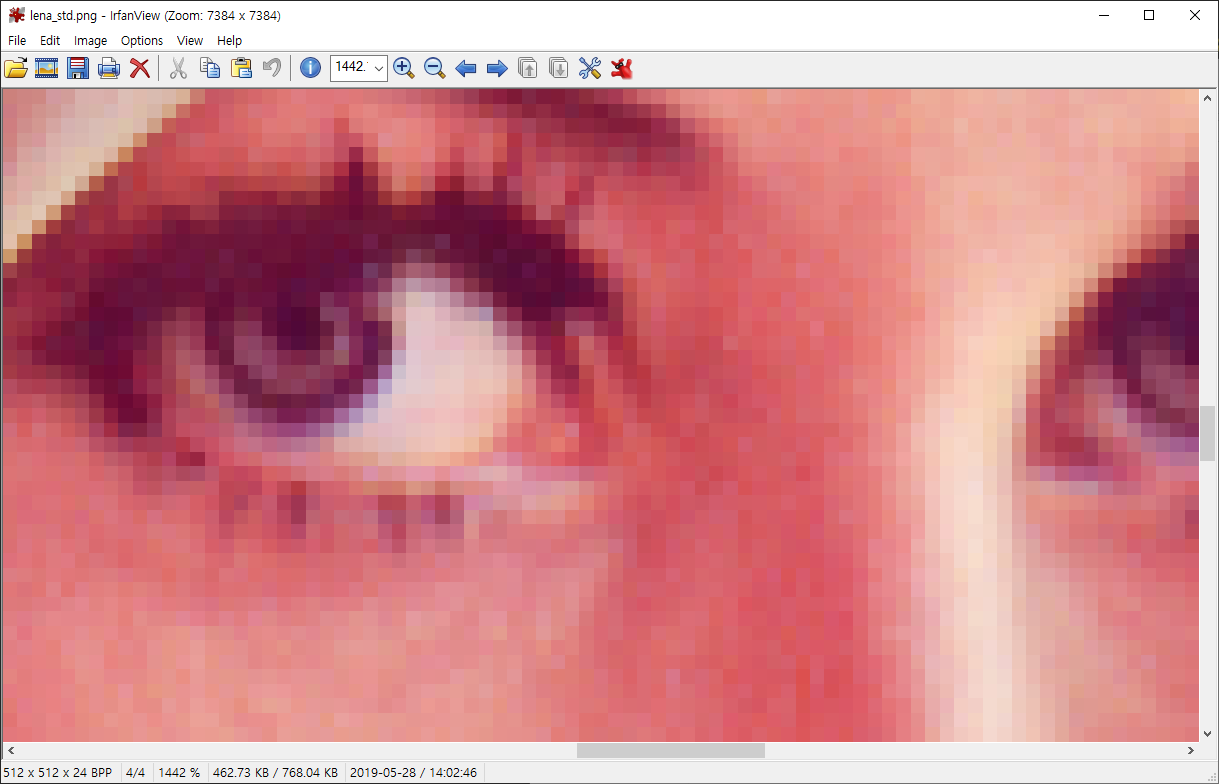Viewport: 1219px width, 784px height.
Task: Click the Undo arrow icon
Action: click(272, 68)
